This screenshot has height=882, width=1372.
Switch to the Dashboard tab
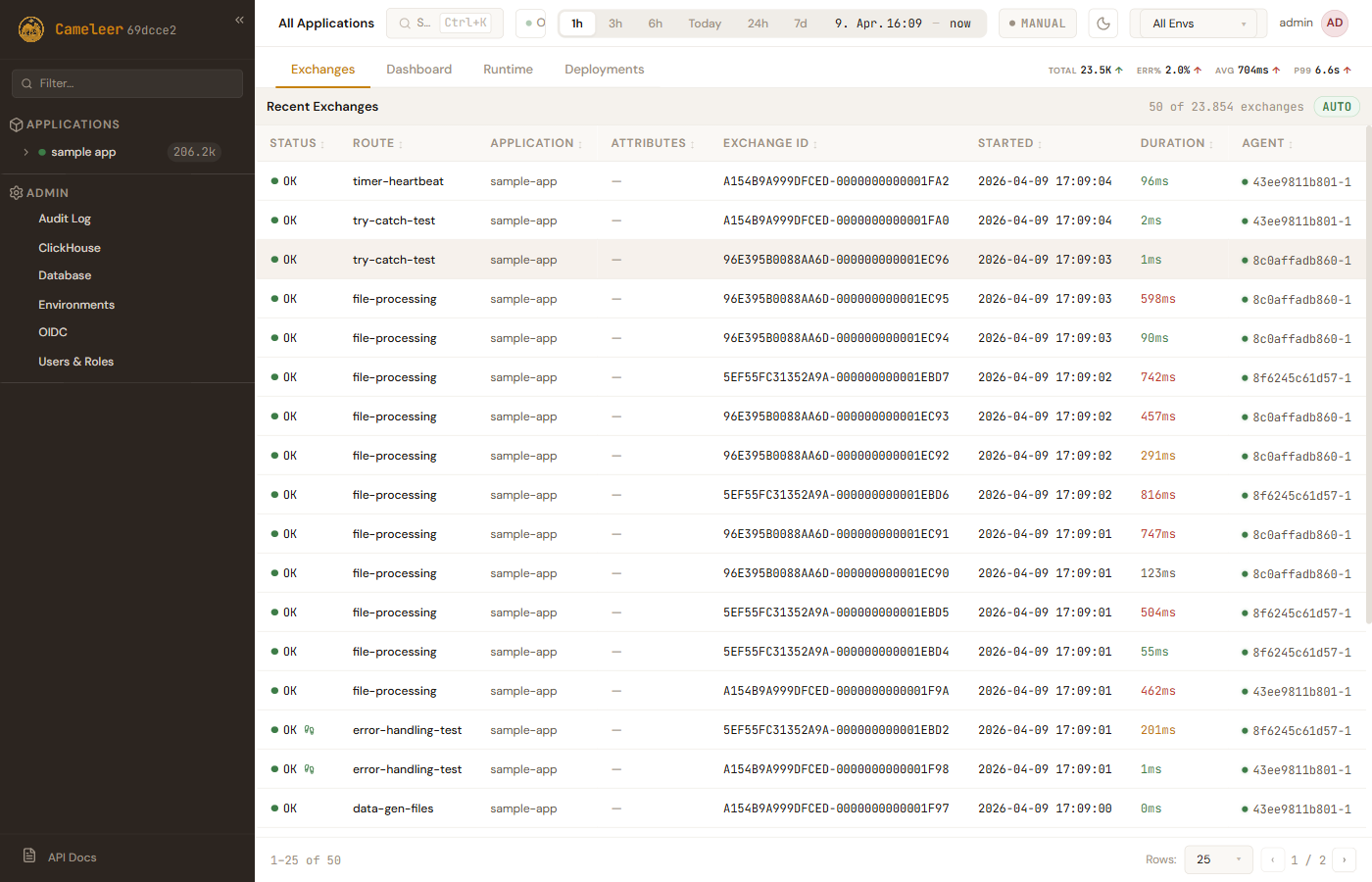(418, 70)
